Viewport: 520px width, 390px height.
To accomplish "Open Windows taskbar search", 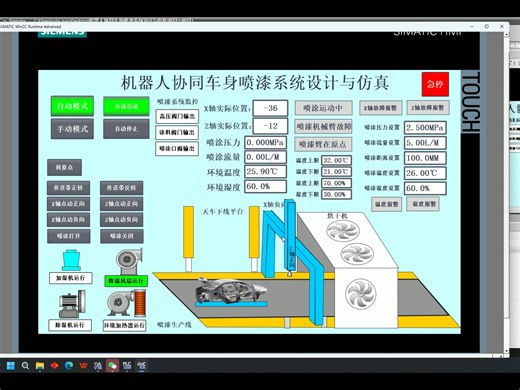I will 25,366.
